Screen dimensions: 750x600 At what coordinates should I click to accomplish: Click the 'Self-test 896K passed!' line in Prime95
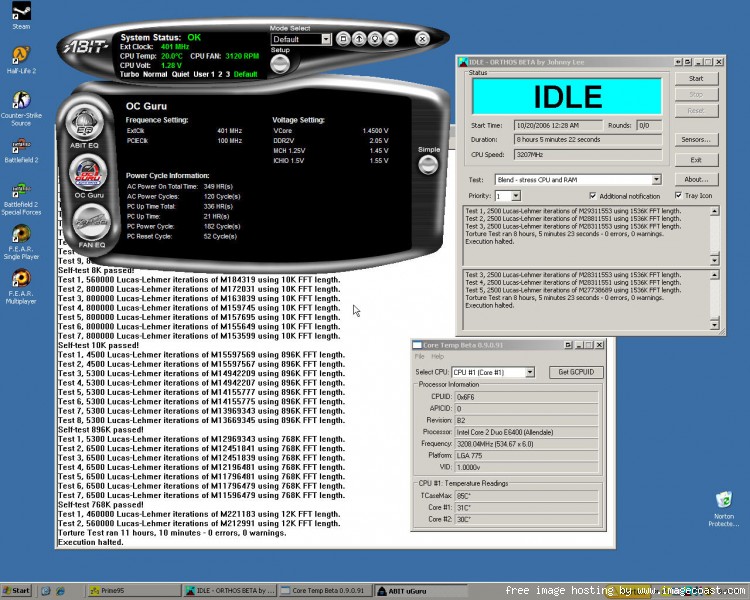(100, 430)
